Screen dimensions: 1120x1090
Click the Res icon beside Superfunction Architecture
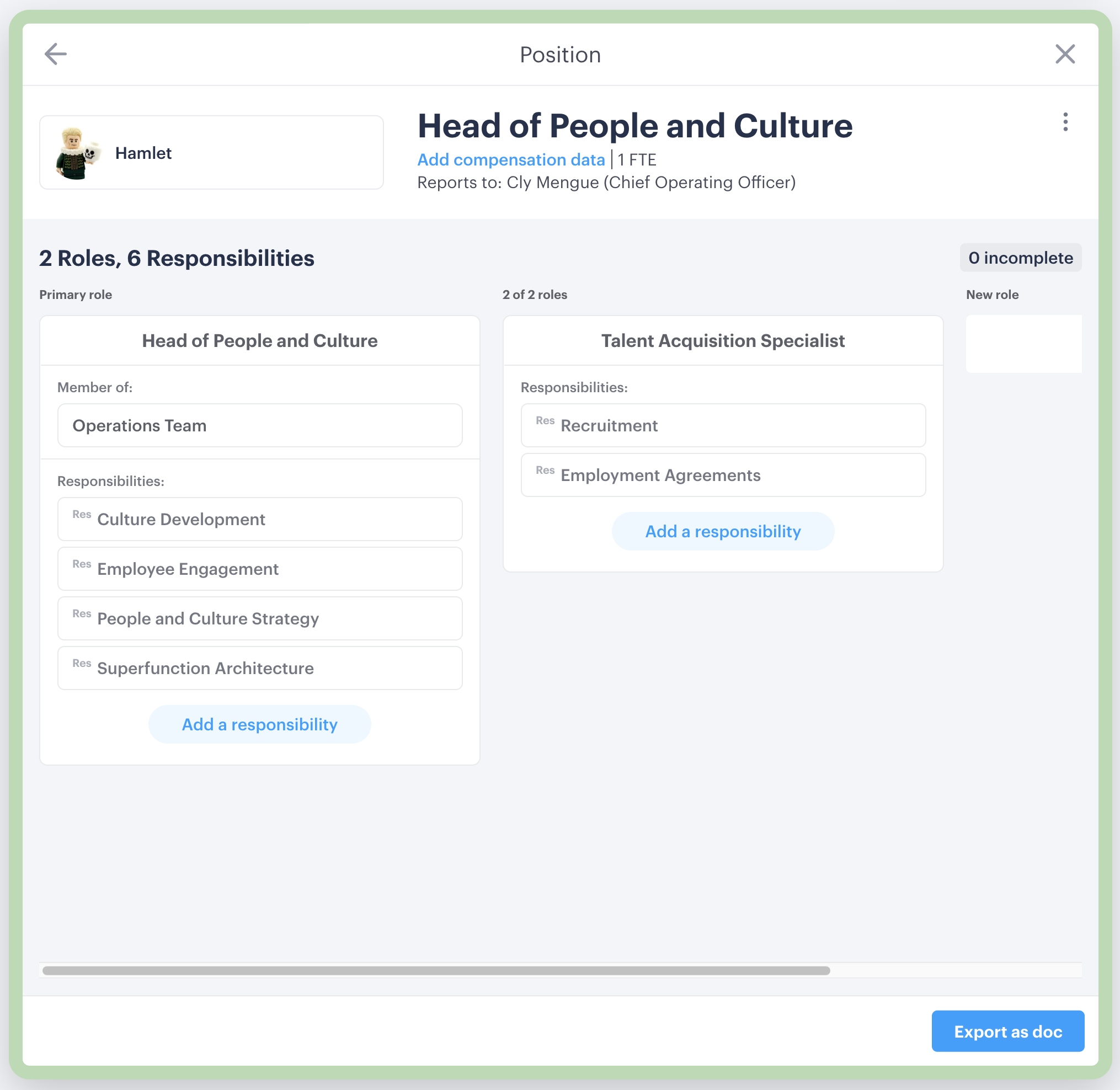click(81, 663)
